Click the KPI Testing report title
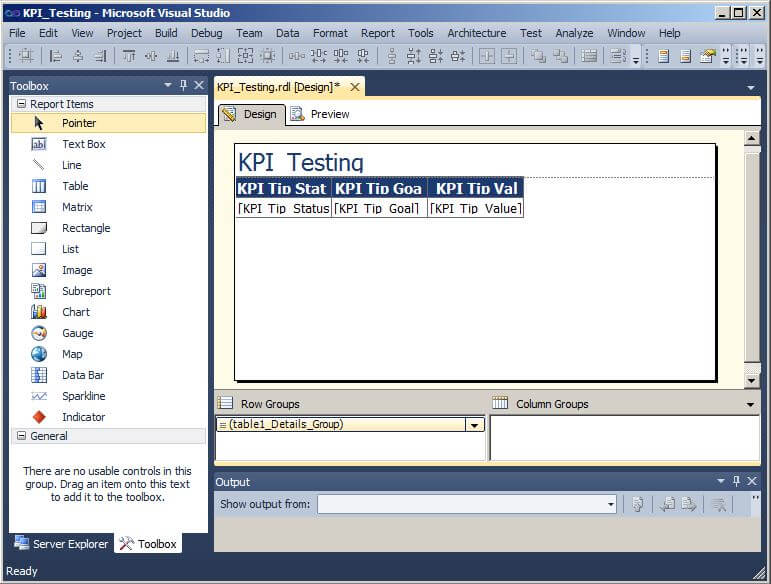 (x=301, y=162)
